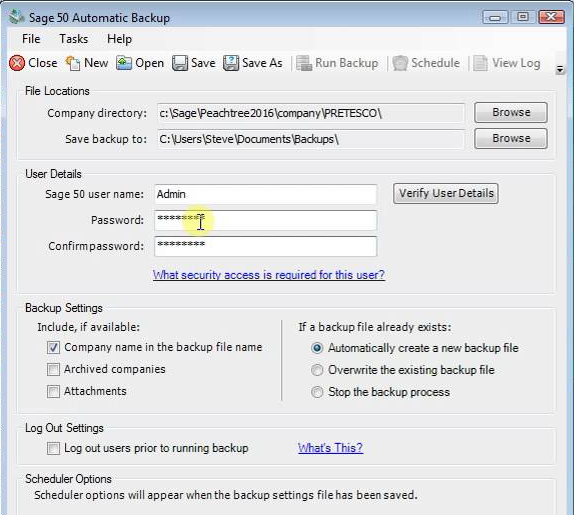Browse for the company directory
The height and width of the screenshot is (515, 574).
511,112
